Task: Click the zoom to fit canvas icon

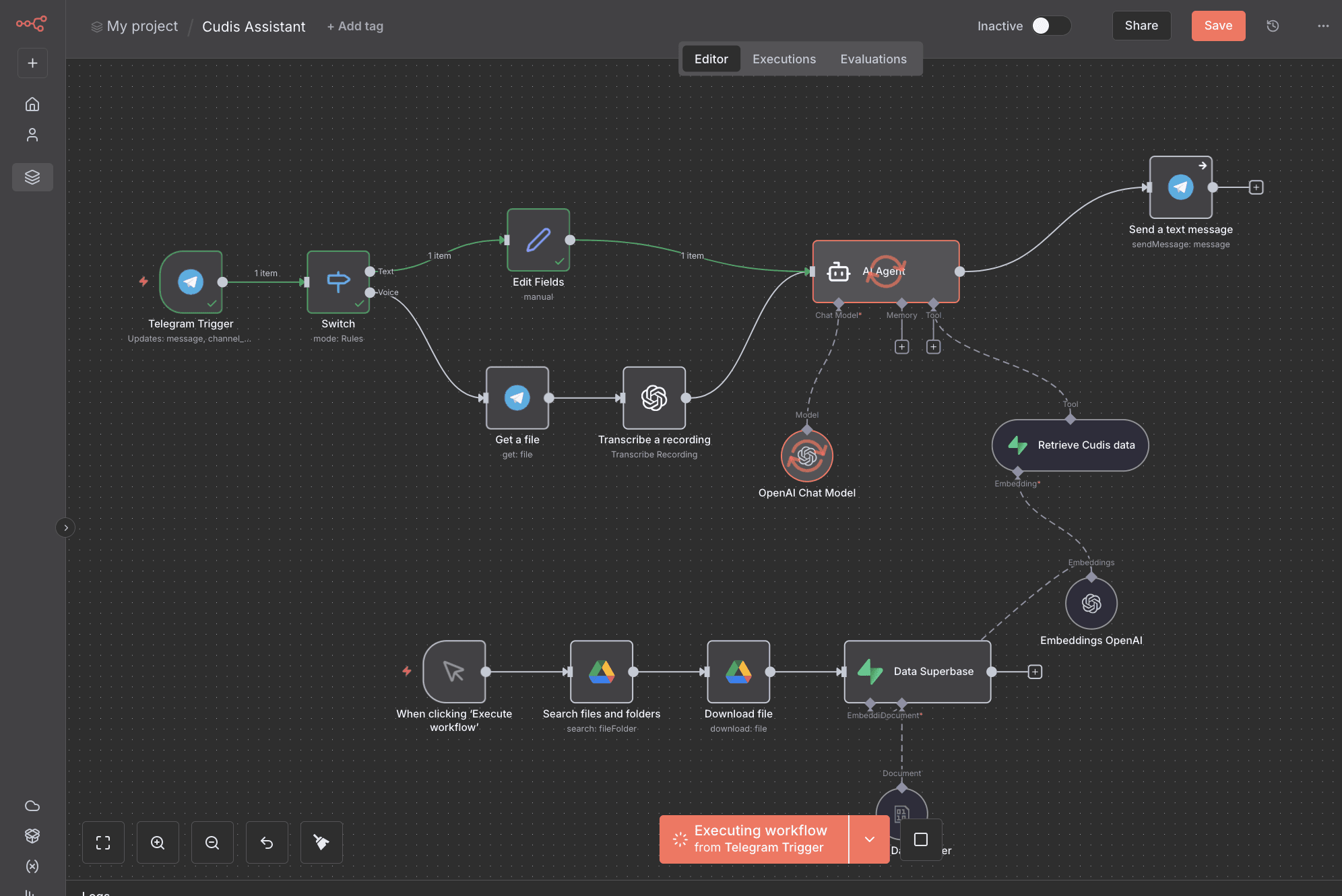Action: [x=103, y=842]
